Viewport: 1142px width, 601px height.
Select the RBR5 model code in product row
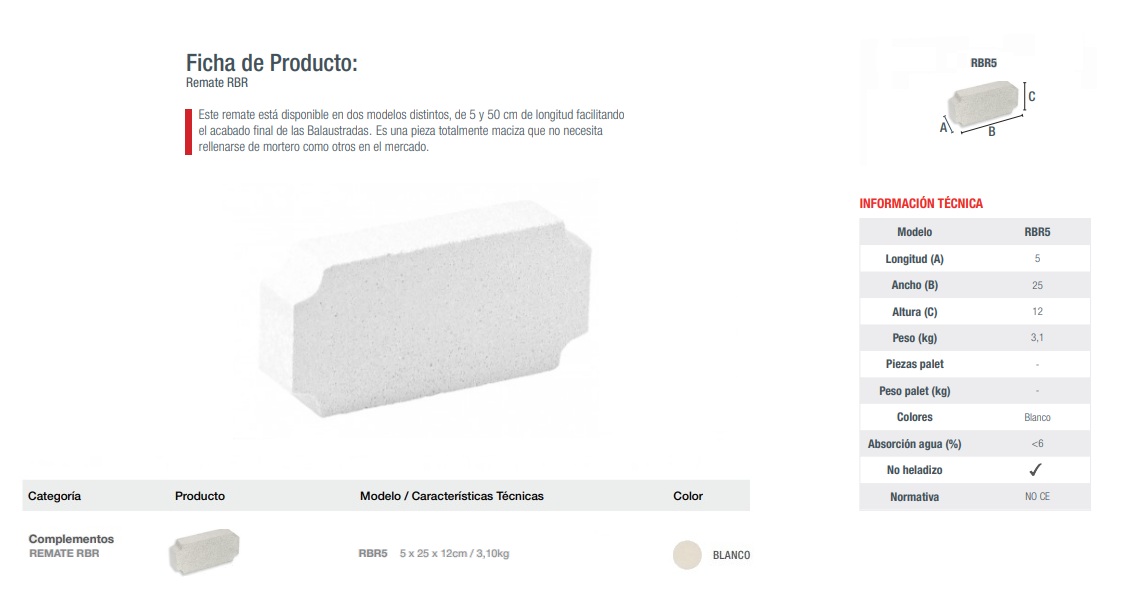click(373, 554)
